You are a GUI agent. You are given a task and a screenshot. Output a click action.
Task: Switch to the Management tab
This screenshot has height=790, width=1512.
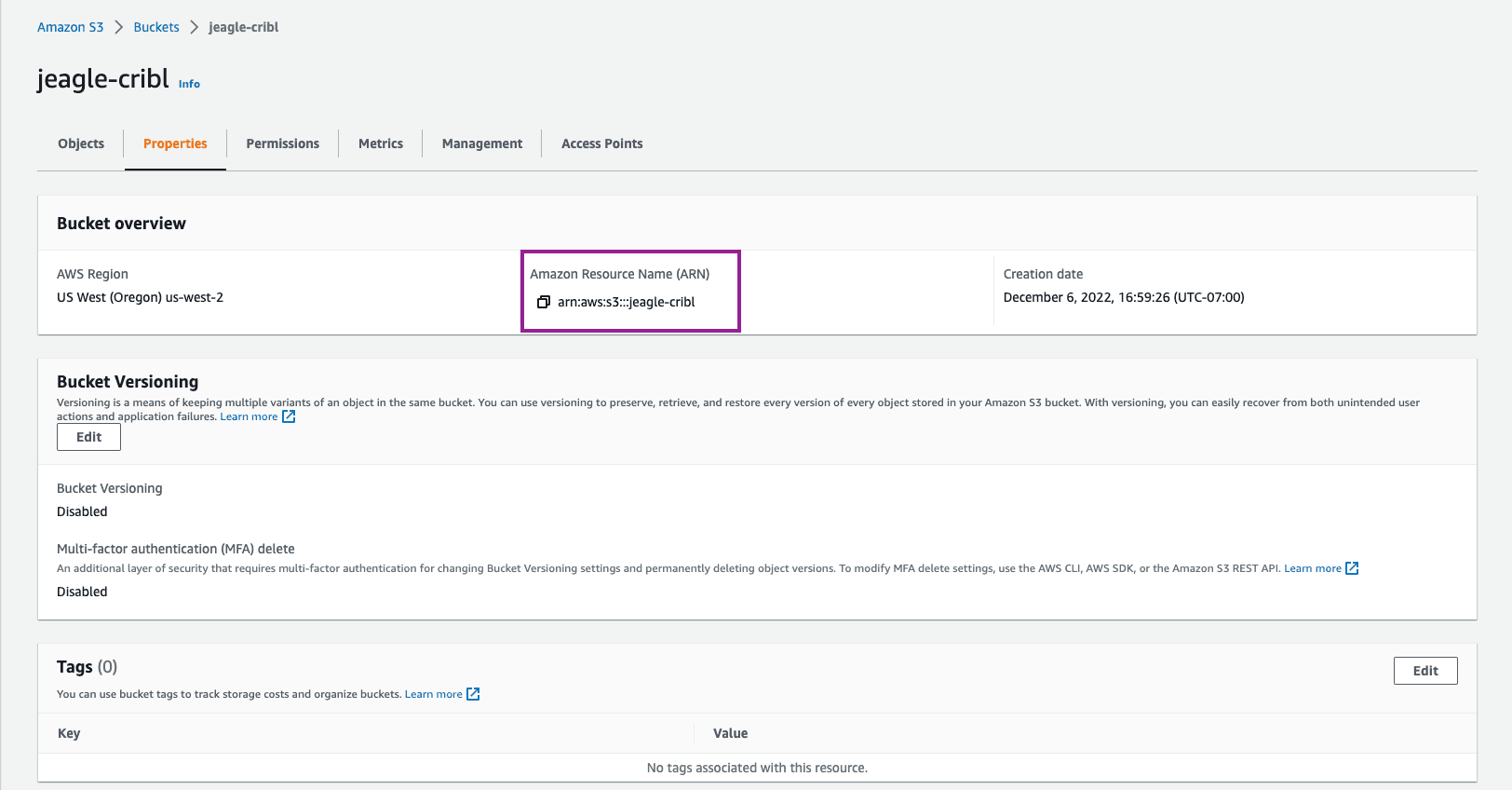pyautogui.click(x=482, y=143)
